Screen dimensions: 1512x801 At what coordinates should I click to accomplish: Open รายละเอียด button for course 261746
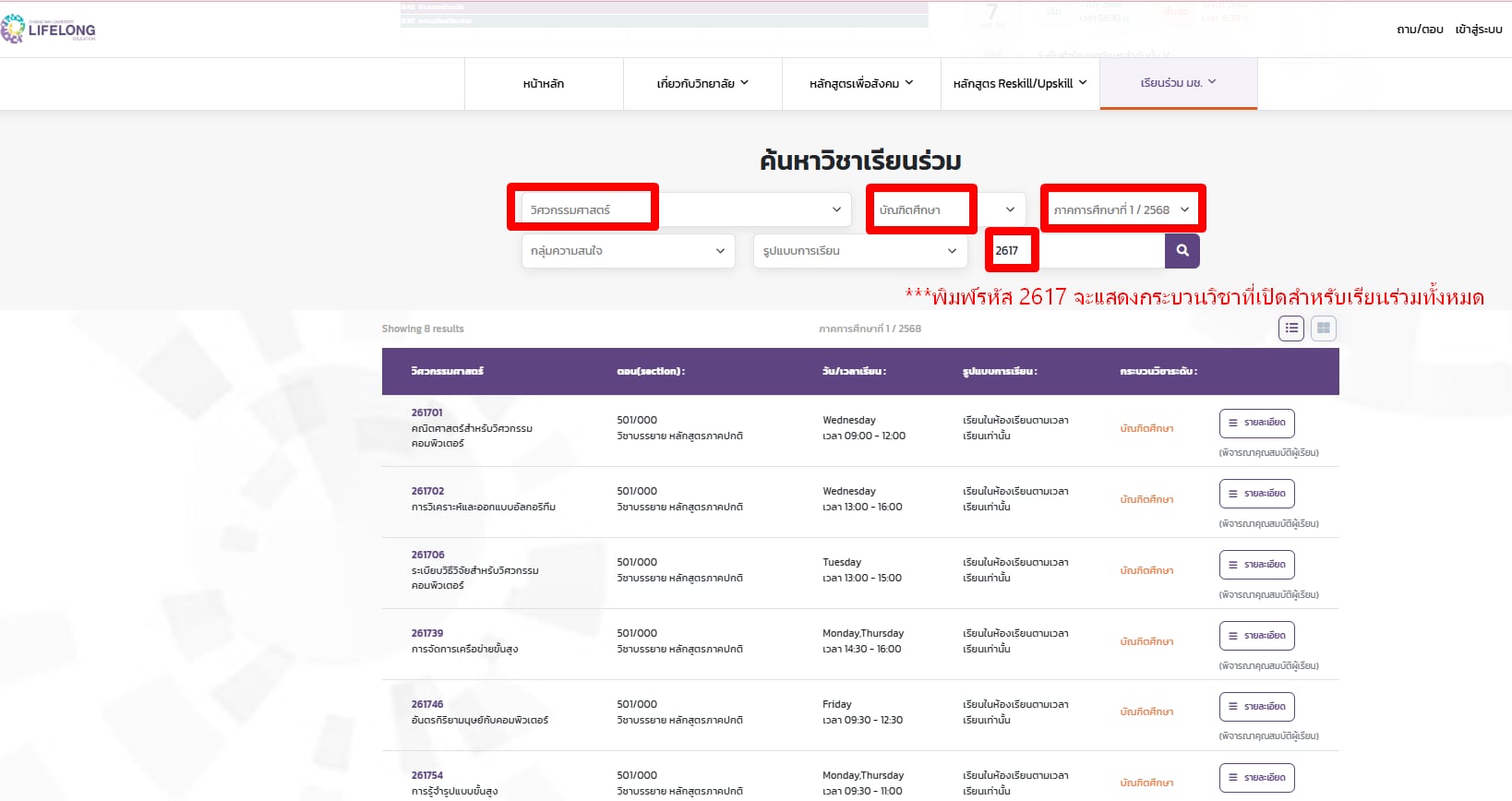click(1257, 707)
